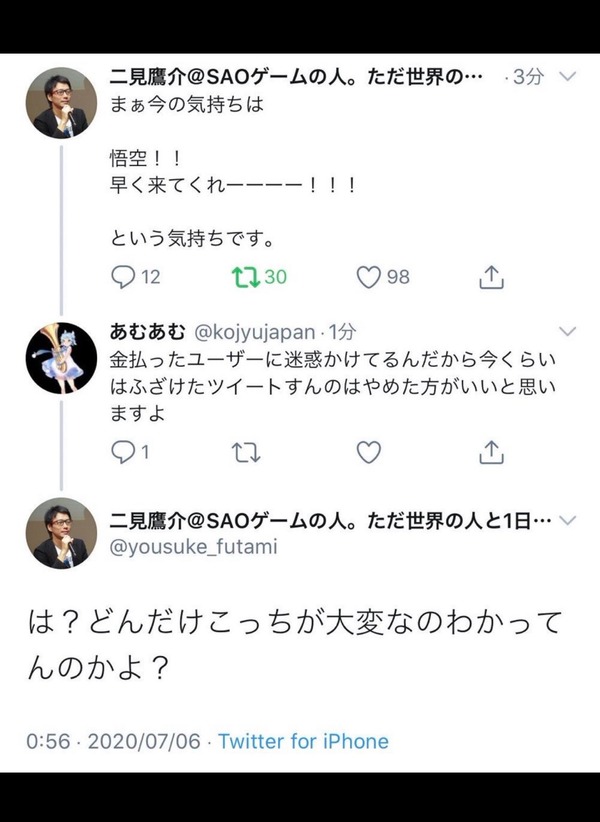The width and height of the screenshot is (600, 822).
Task: Expand options chevron on あむあむ's tweet
Action: click(568, 331)
